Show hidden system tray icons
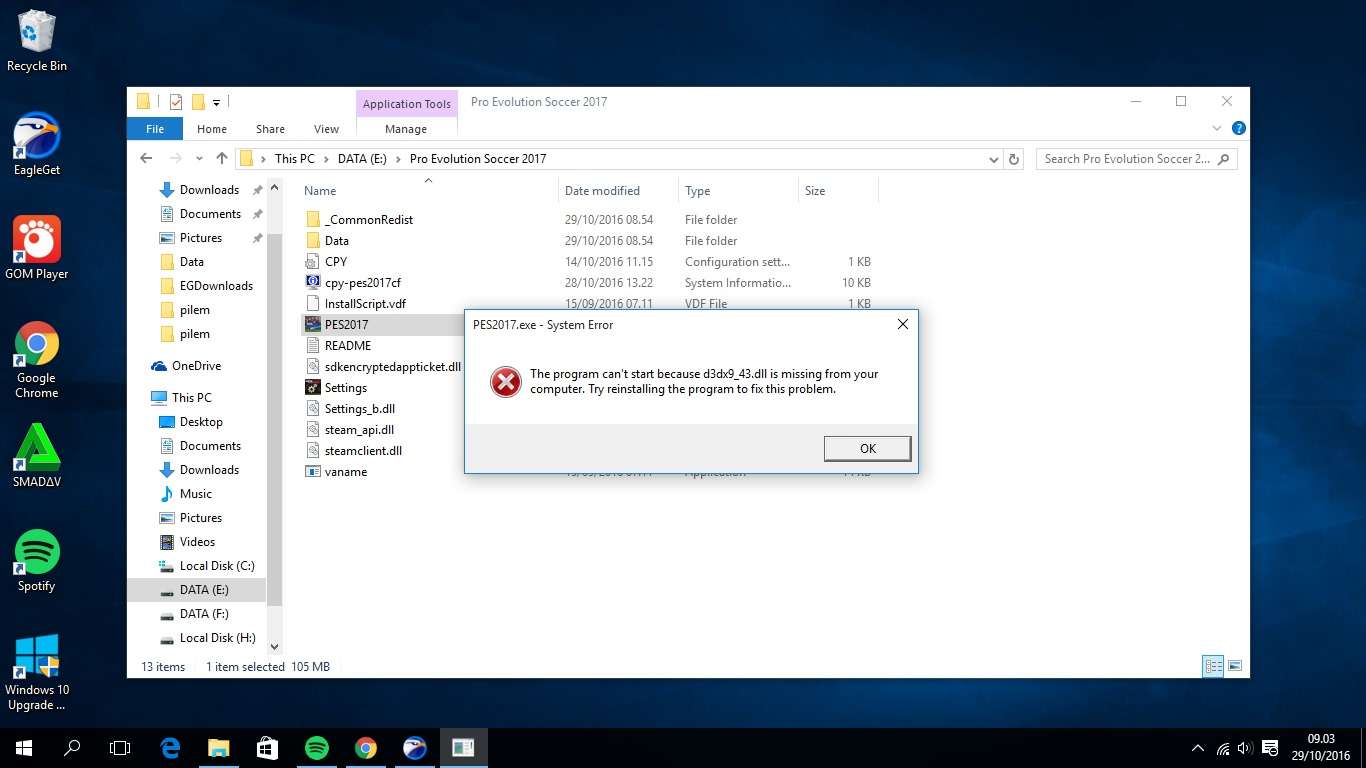The height and width of the screenshot is (768, 1366). (1198, 748)
